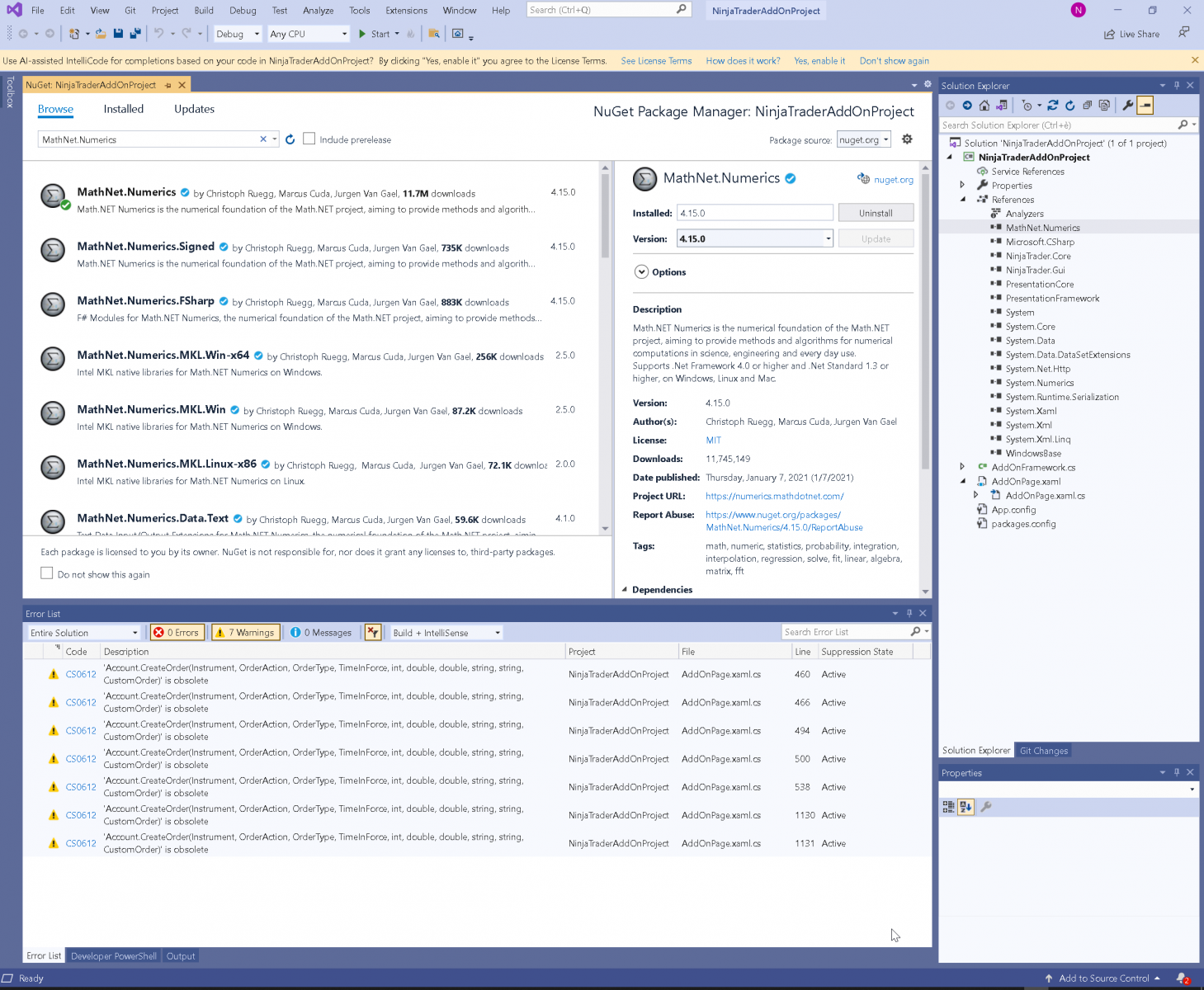This screenshot has height=990, width=1204.
Task: Click the package details vertical scrollbar
Action: [925, 379]
